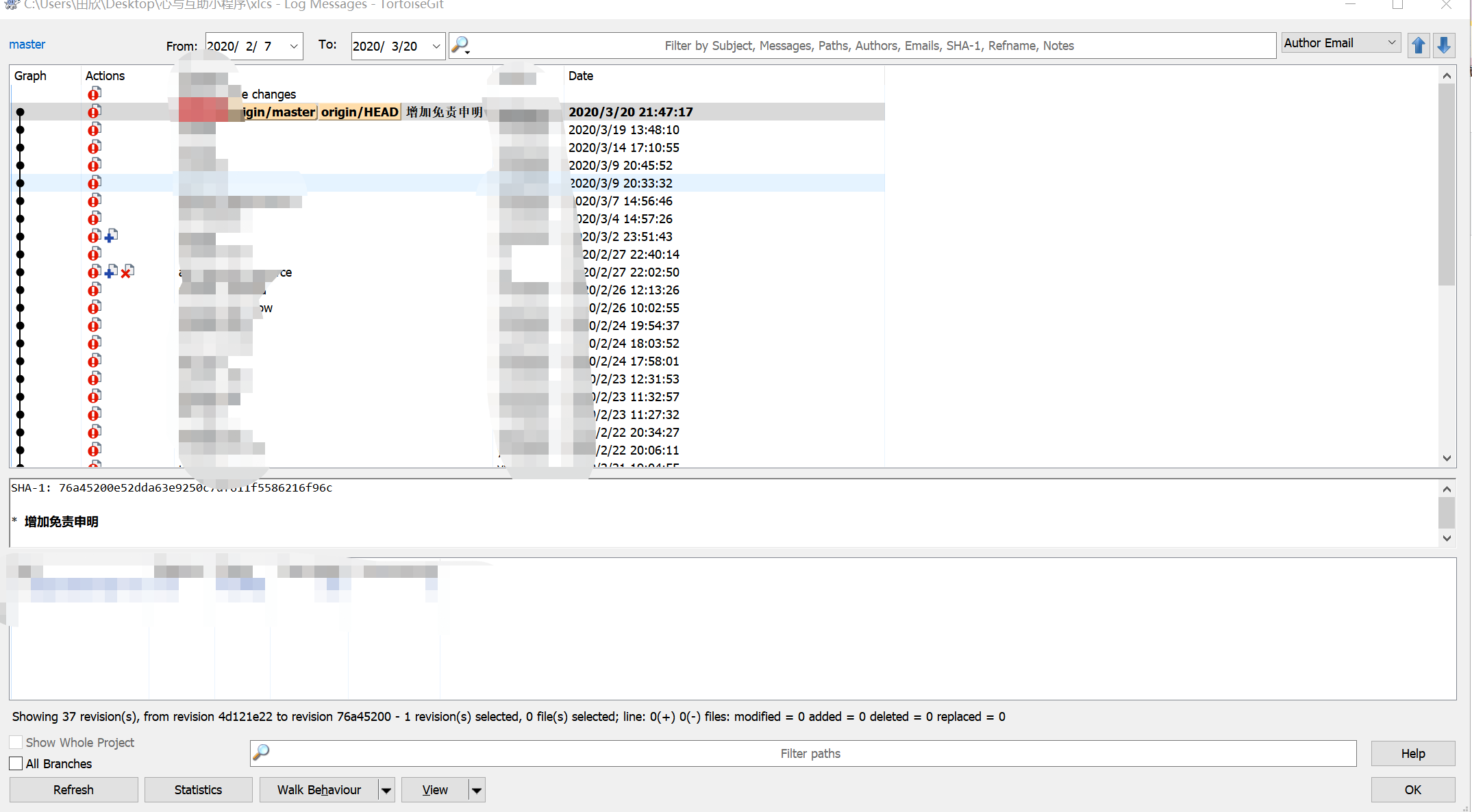
Task: Select the working tree changes row icon
Action: pyautogui.click(x=95, y=94)
